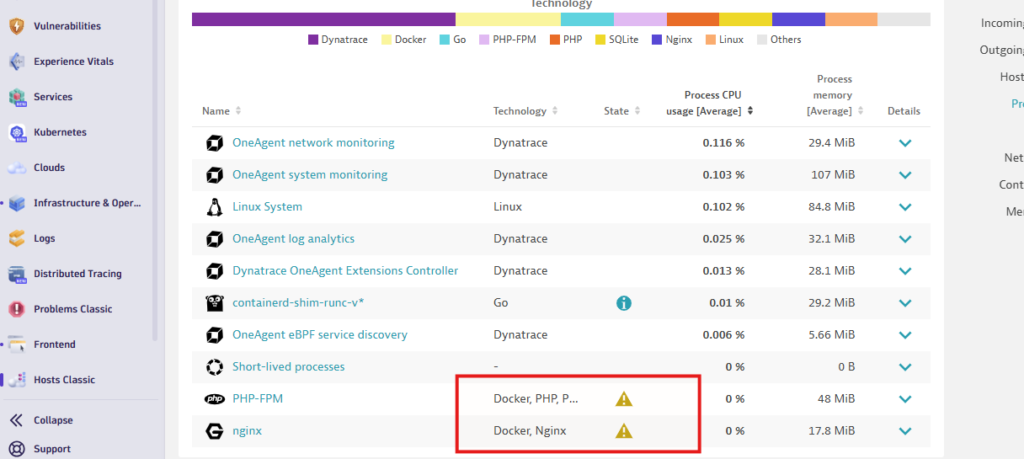The height and width of the screenshot is (459, 1024).
Task: Open the Short-lived processes link
Action: pyautogui.click(x=288, y=367)
